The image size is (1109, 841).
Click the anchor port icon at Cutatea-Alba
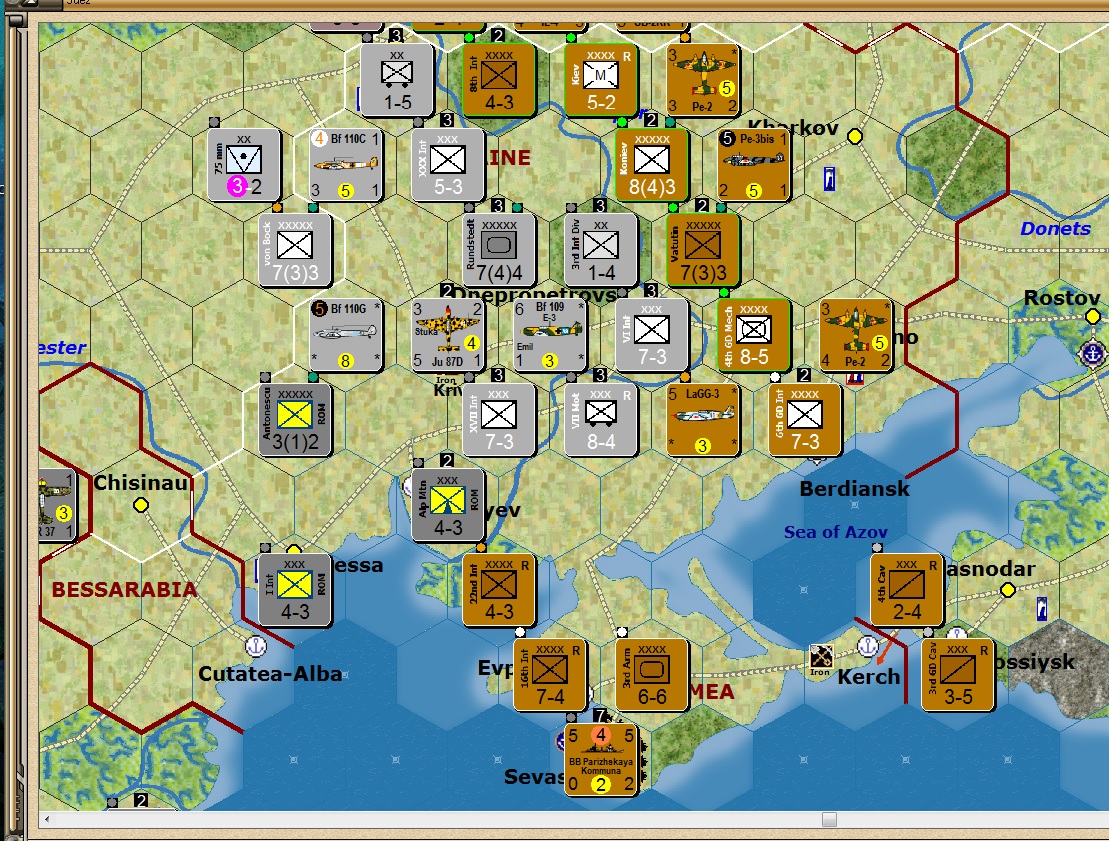pyautogui.click(x=255, y=646)
